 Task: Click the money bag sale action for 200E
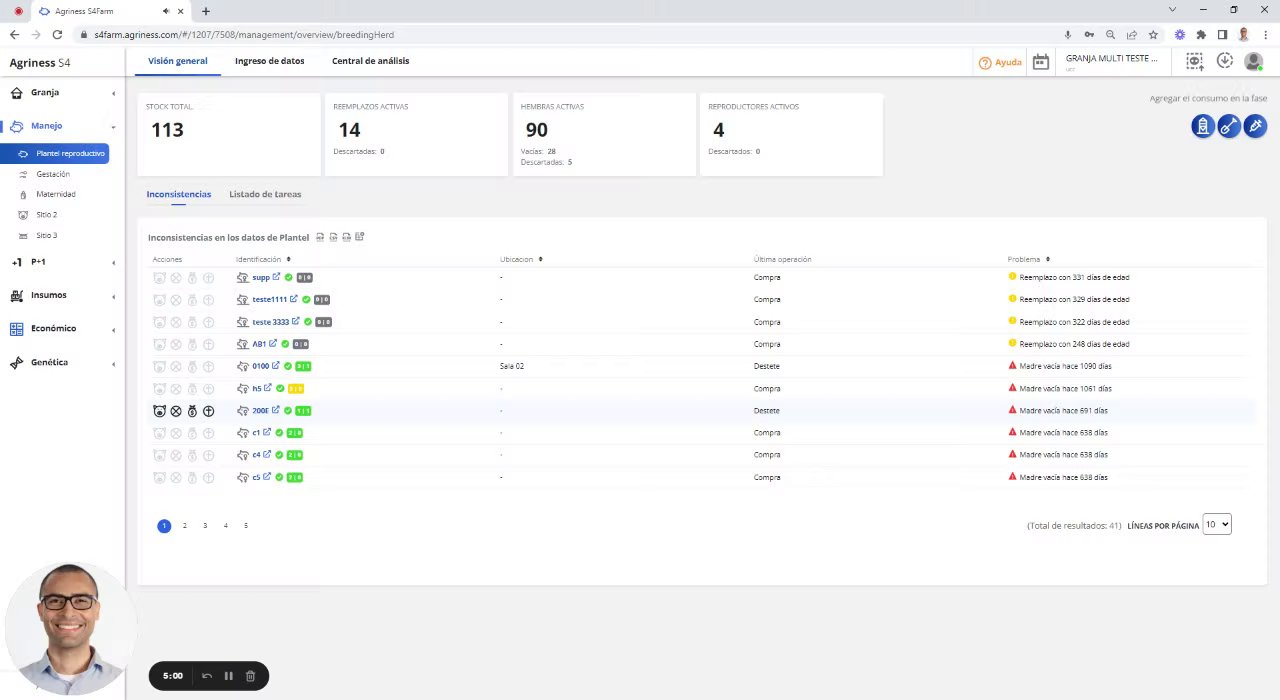tap(192, 411)
